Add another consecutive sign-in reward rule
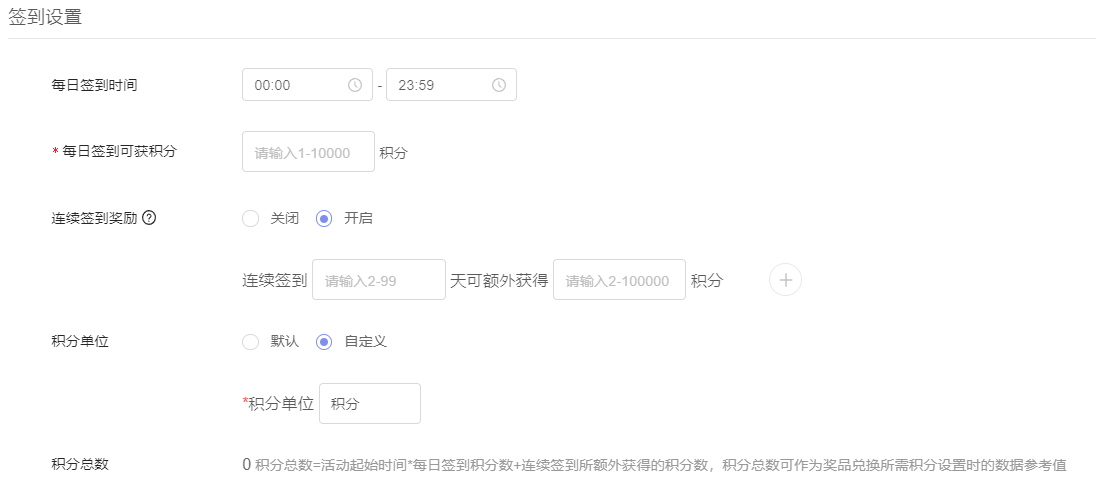 click(786, 280)
